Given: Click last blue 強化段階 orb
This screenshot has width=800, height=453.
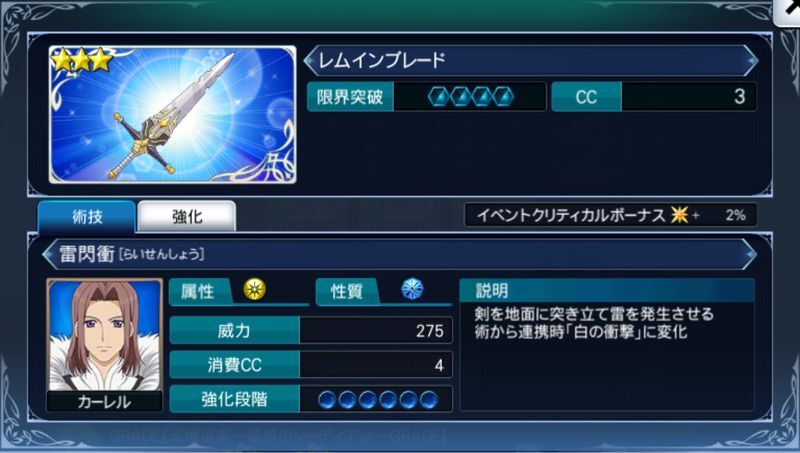Looking at the screenshot, I should tap(429, 399).
